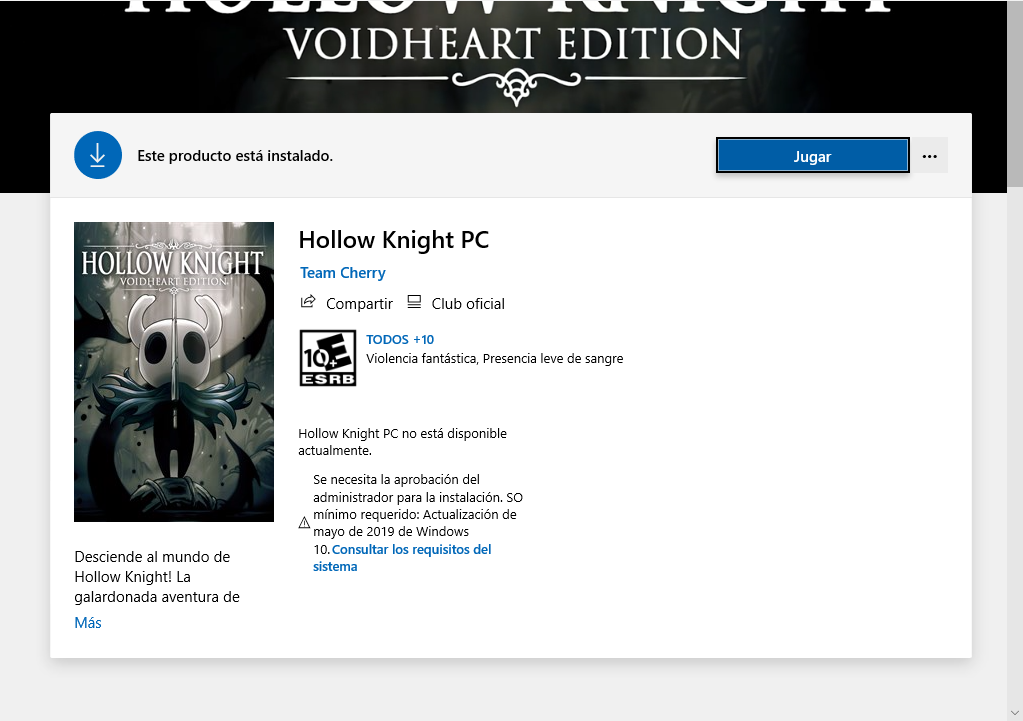Click the Jugar button
Image resolution: width=1023 pixels, height=721 pixels.
812,156
